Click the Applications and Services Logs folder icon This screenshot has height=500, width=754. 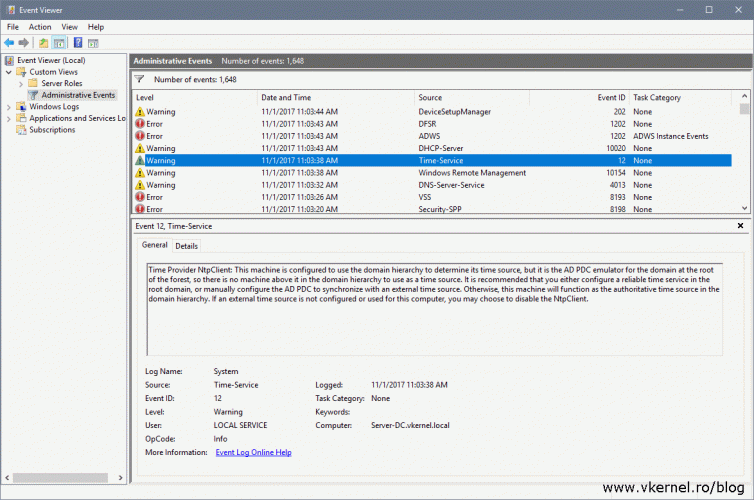click(21, 118)
